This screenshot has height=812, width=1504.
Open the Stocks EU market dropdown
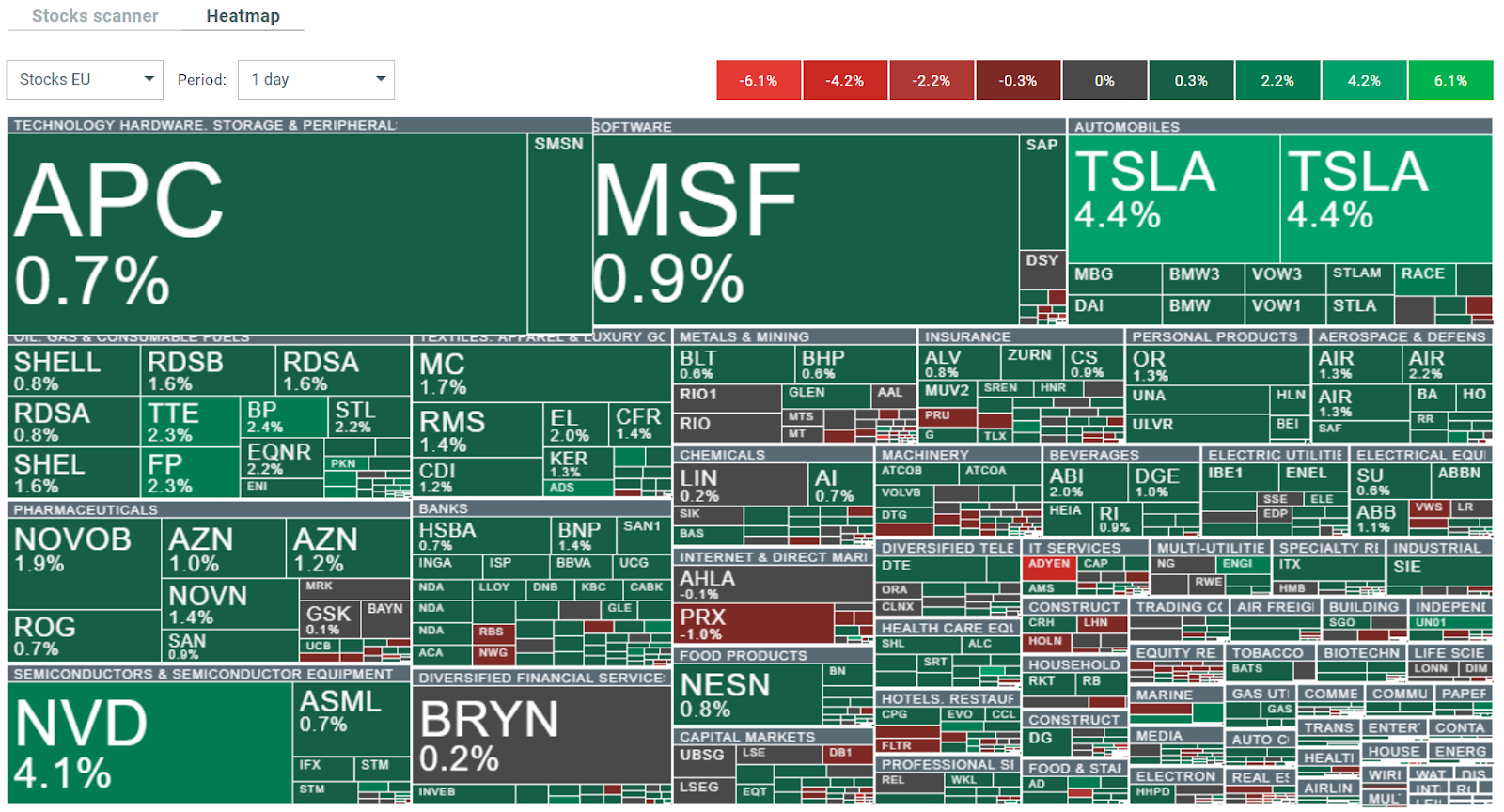85,80
